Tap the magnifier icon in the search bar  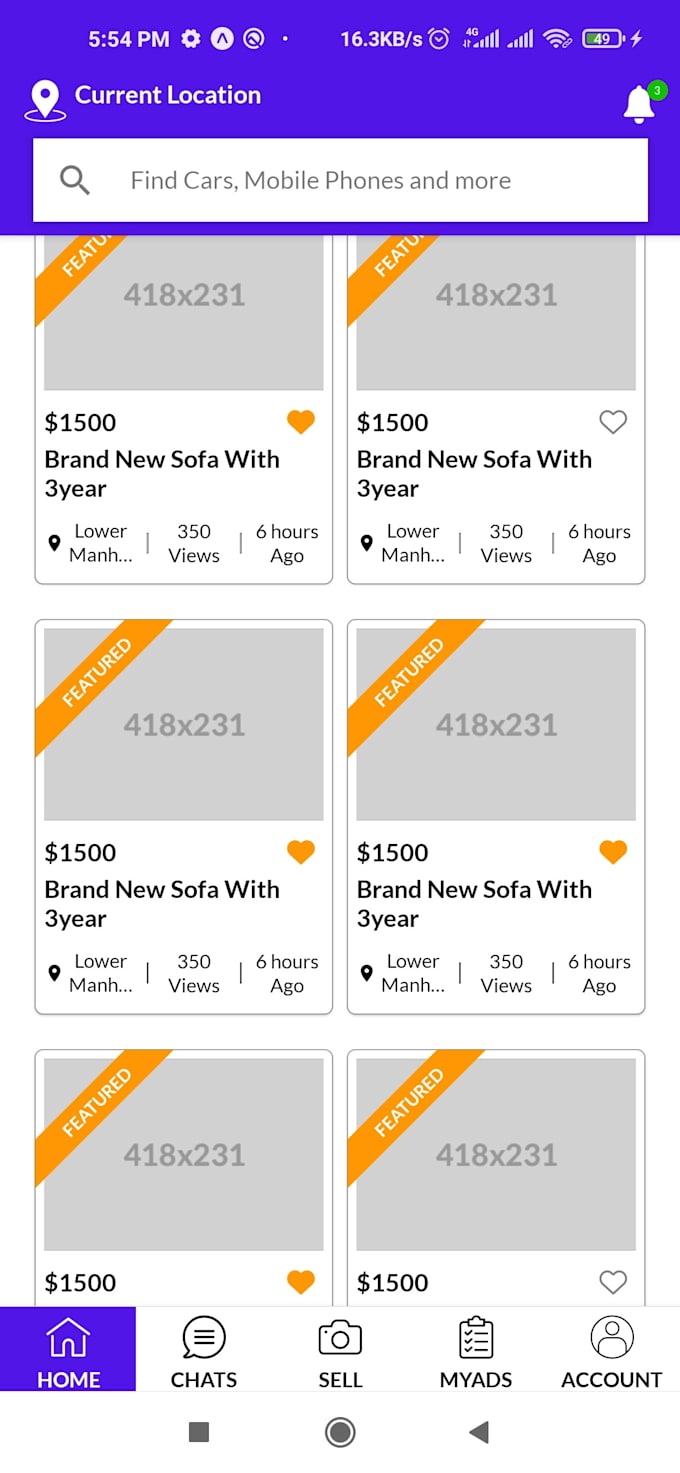[x=74, y=179]
